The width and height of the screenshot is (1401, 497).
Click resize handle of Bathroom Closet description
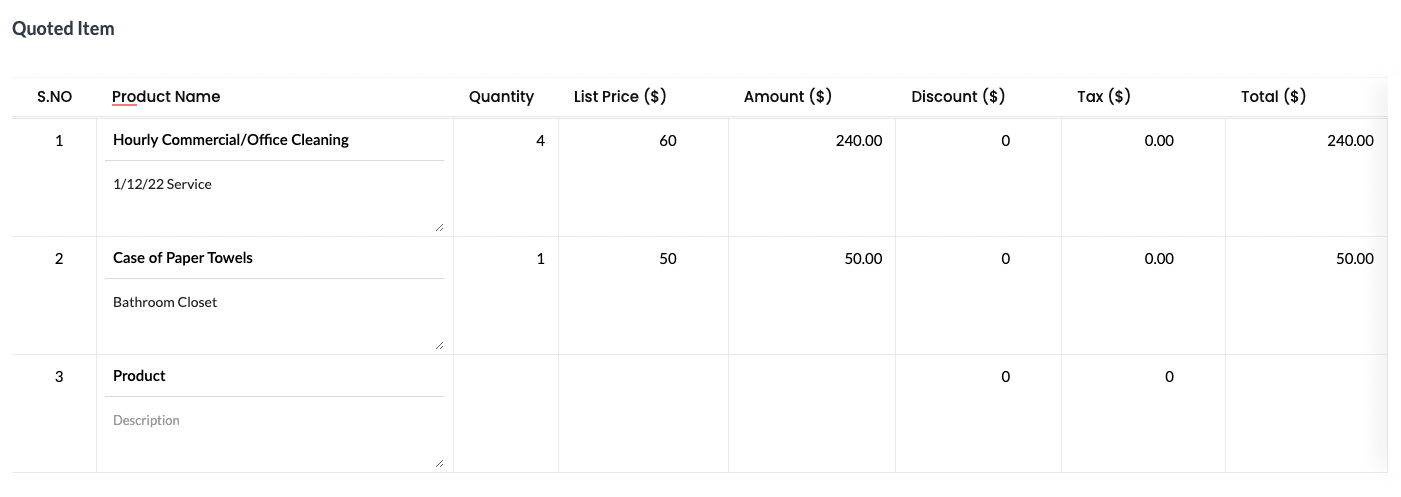point(440,346)
